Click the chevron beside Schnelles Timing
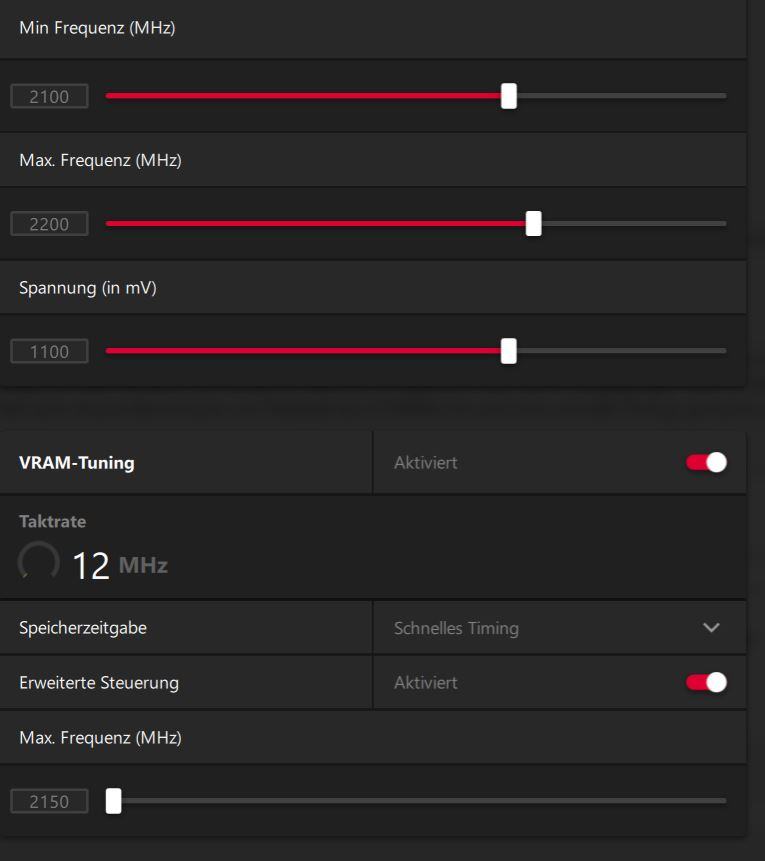The image size is (765, 861). [711, 628]
